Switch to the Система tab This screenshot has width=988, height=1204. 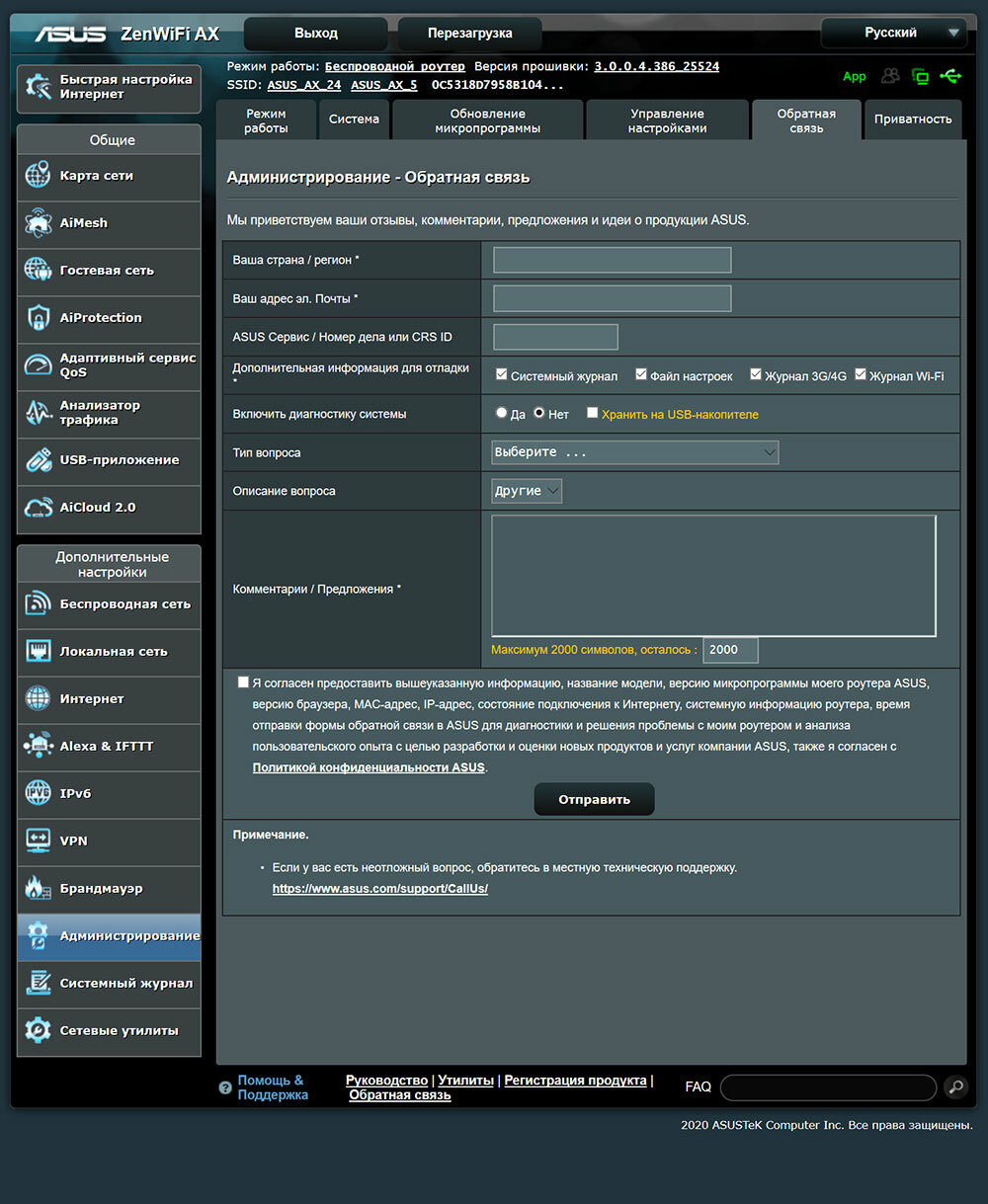tap(354, 120)
